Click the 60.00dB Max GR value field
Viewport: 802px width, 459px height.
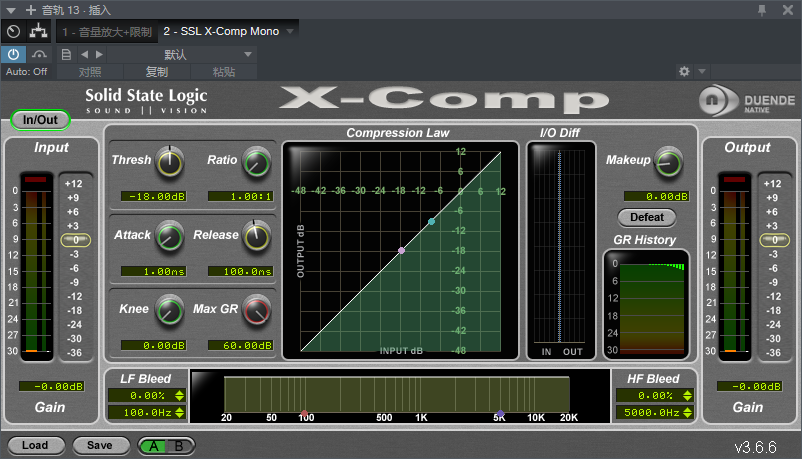(x=240, y=345)
